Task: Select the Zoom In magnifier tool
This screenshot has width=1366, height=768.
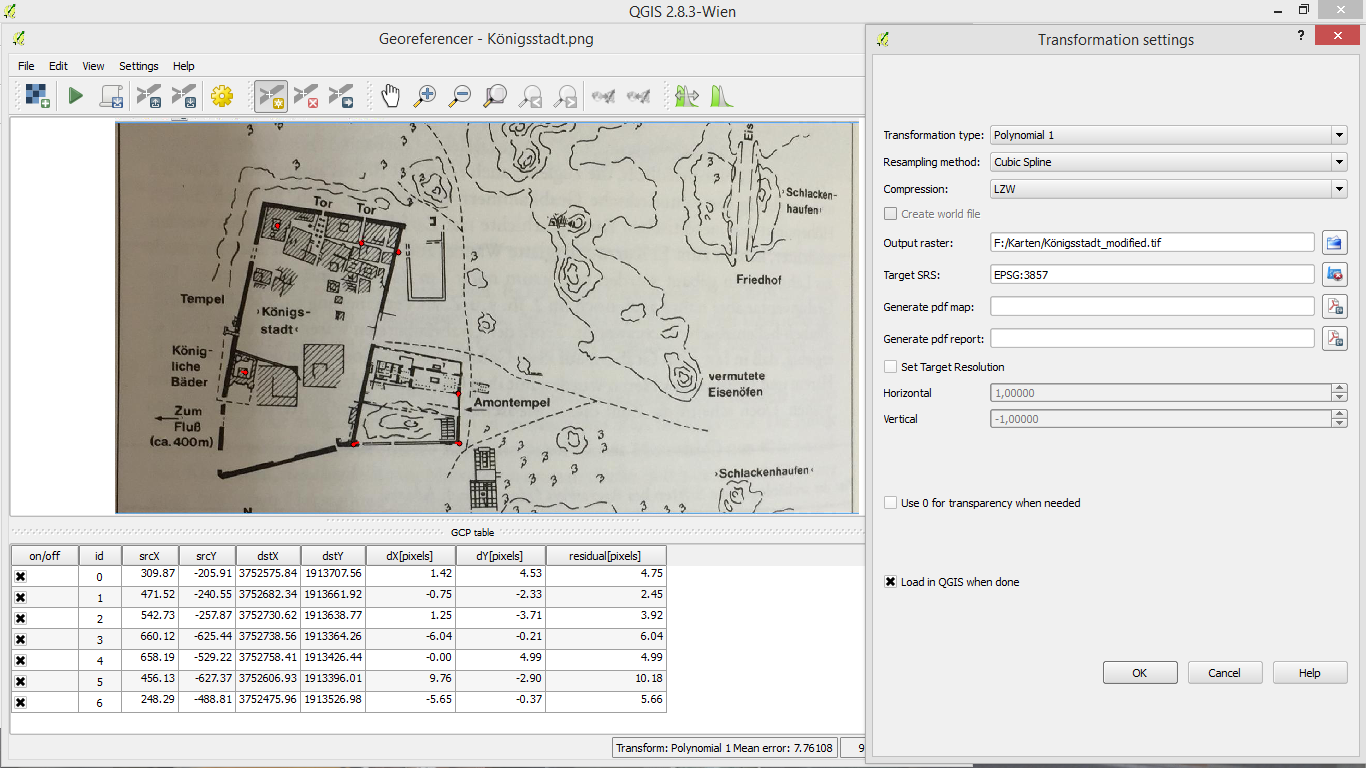Action: pyautogui.click(x=425, y=96)
